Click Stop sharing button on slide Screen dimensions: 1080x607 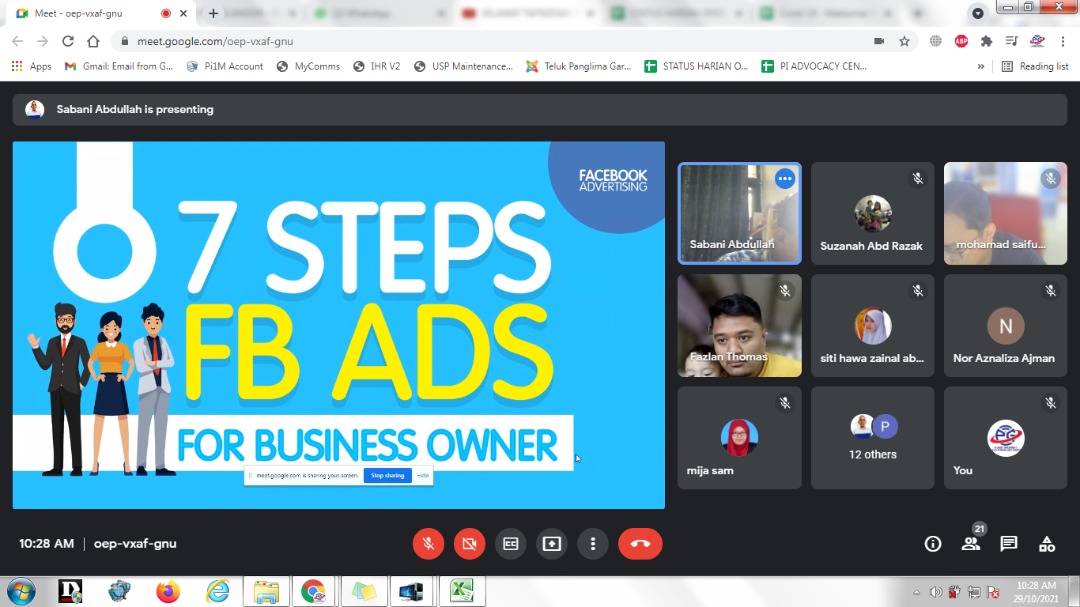point(388,475)
